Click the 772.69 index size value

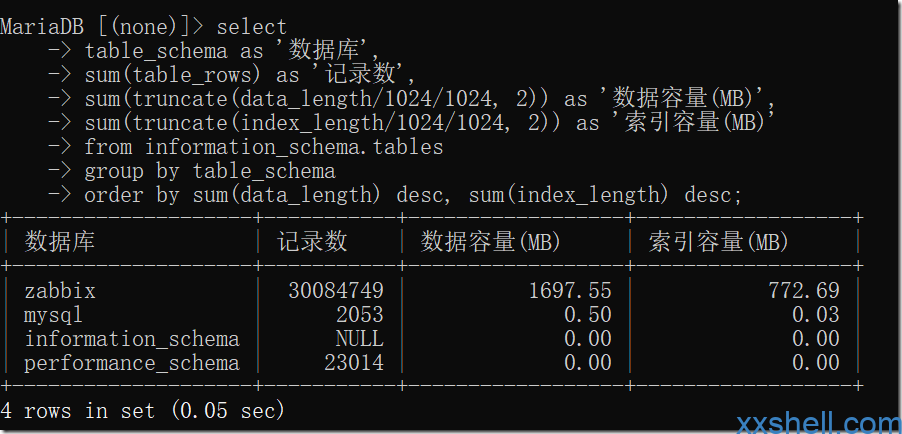click(x=804, y=291)
